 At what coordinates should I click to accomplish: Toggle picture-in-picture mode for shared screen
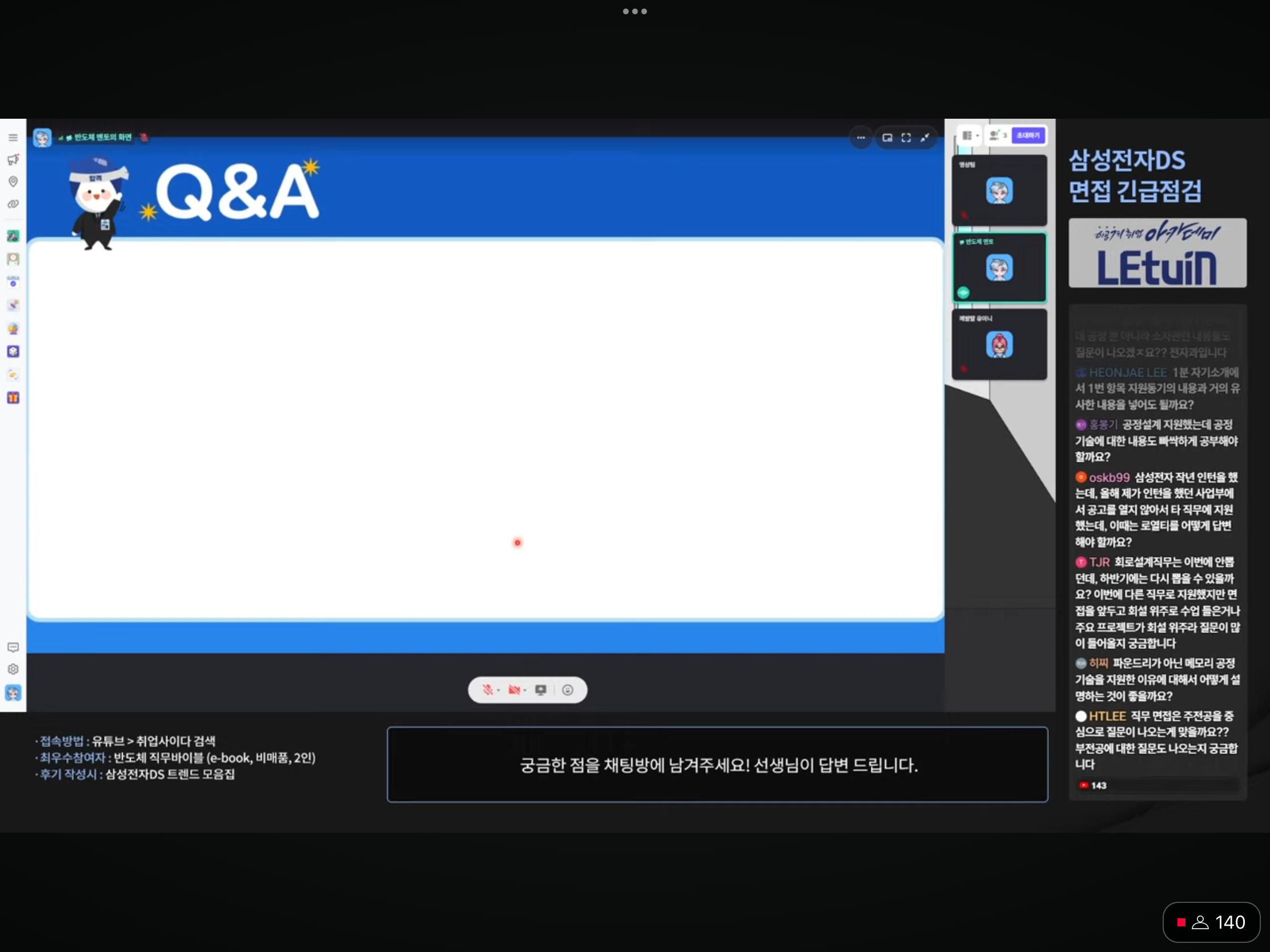click(x=887, y=138)
